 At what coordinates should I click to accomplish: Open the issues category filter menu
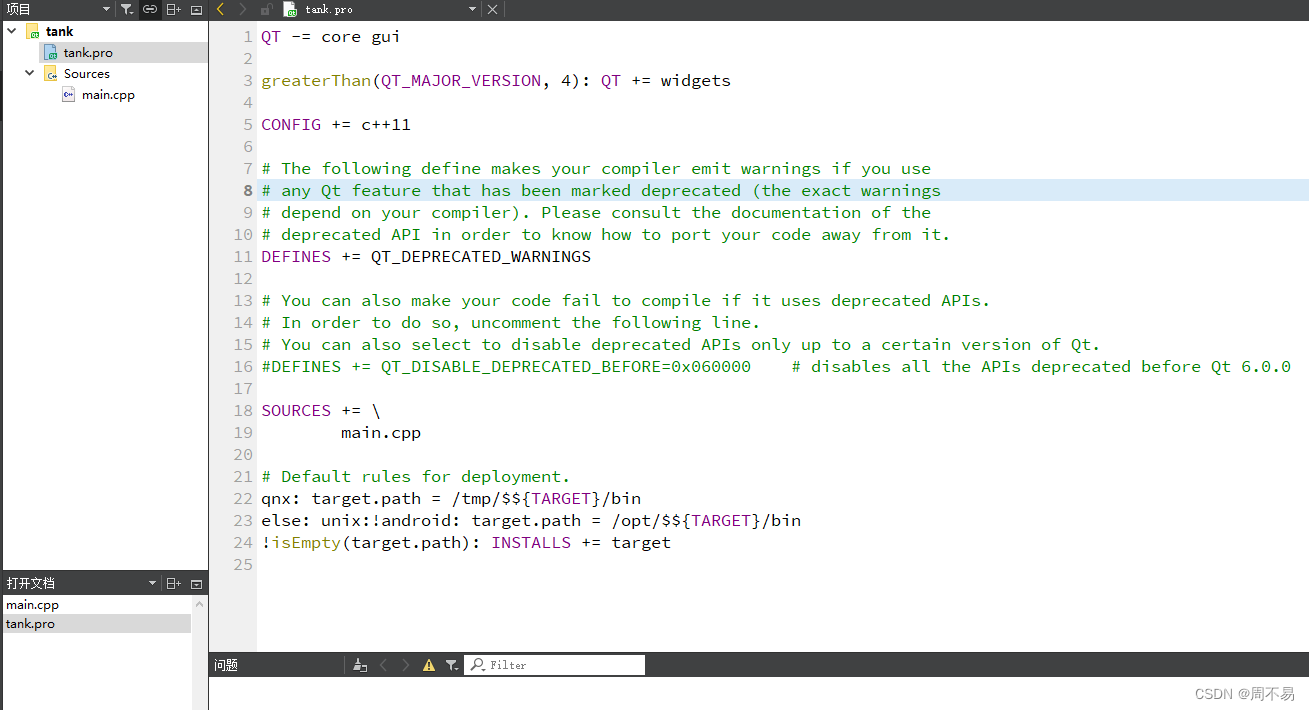(452, 665)
